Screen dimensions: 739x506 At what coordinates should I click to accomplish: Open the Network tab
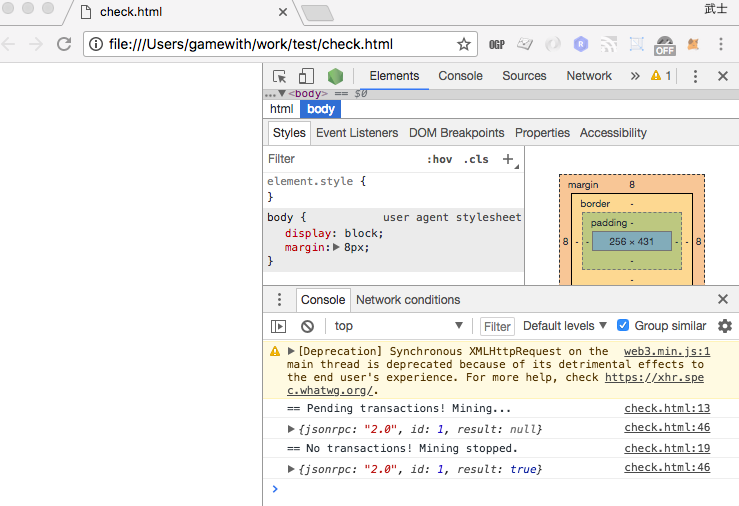(589, 76)
